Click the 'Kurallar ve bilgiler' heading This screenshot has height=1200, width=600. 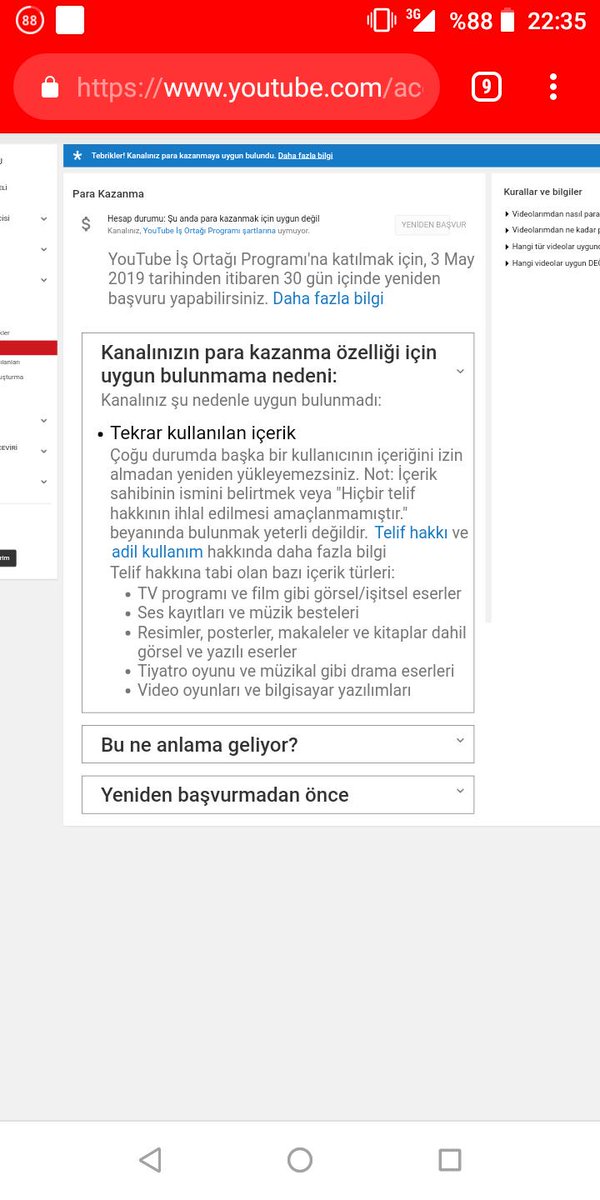543,191
